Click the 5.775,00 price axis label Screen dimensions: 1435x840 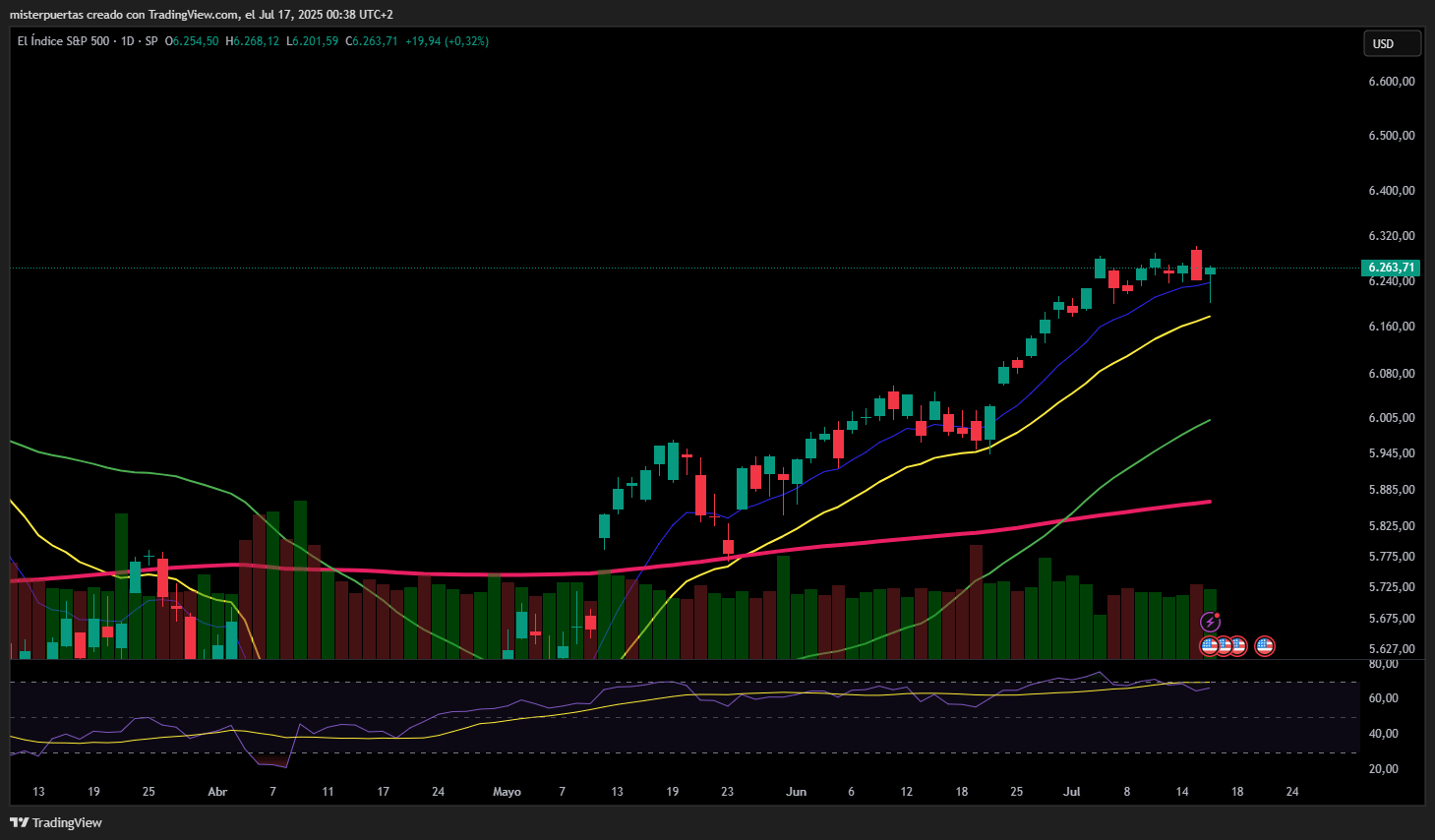pyautogui.click(x=1392, y=557)
